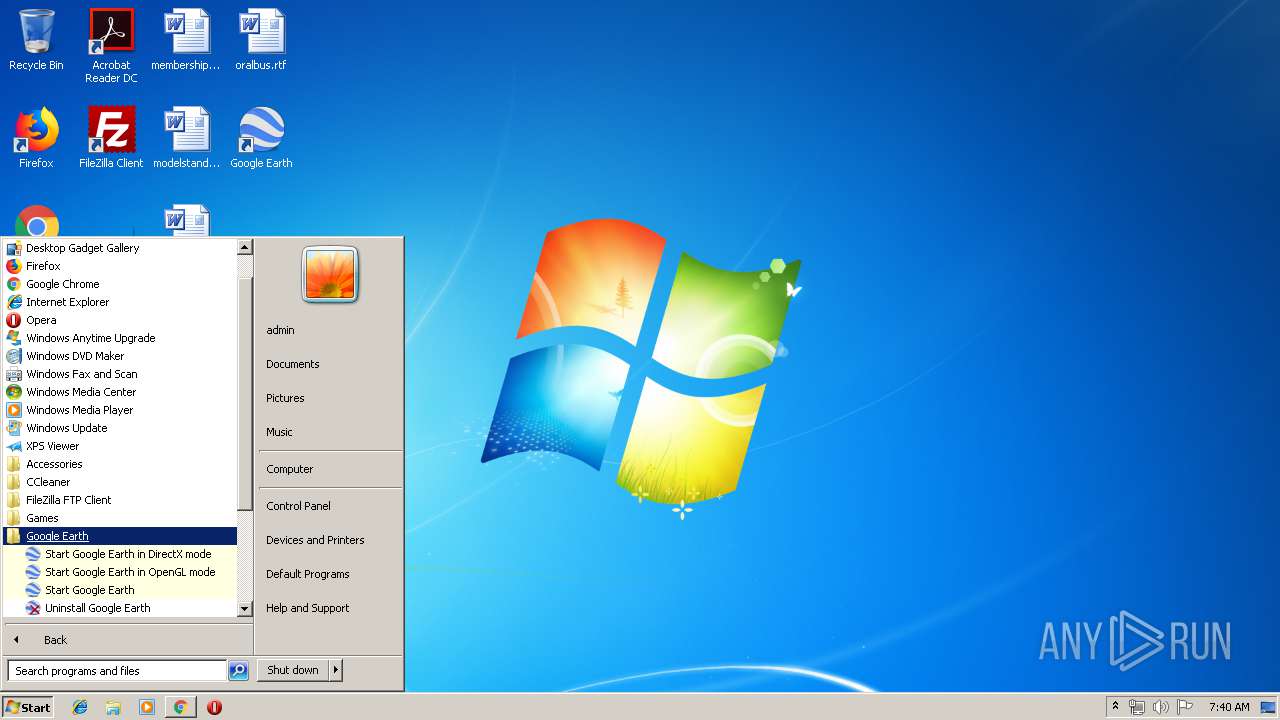Open the volume tray icon
Viewport: 1280px width, 720px height.
point(1161,707)
